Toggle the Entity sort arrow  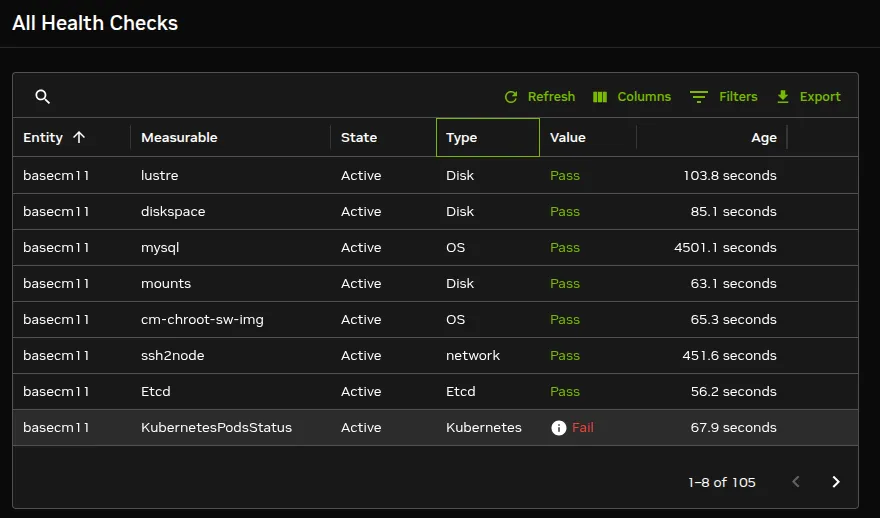(x=79, y=137)
